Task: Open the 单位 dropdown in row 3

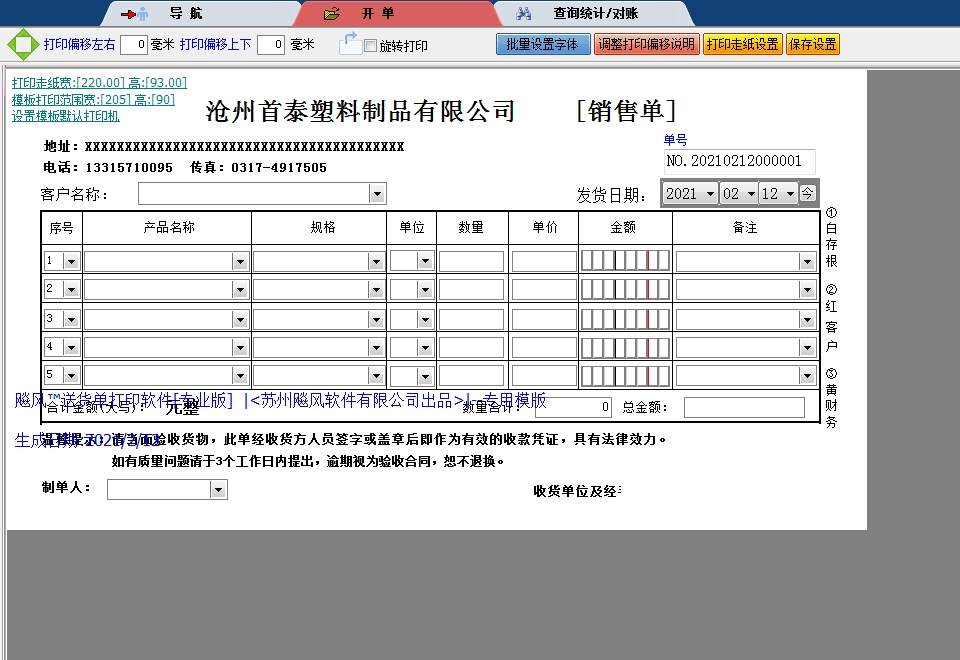Action: [x=426, y=318]
